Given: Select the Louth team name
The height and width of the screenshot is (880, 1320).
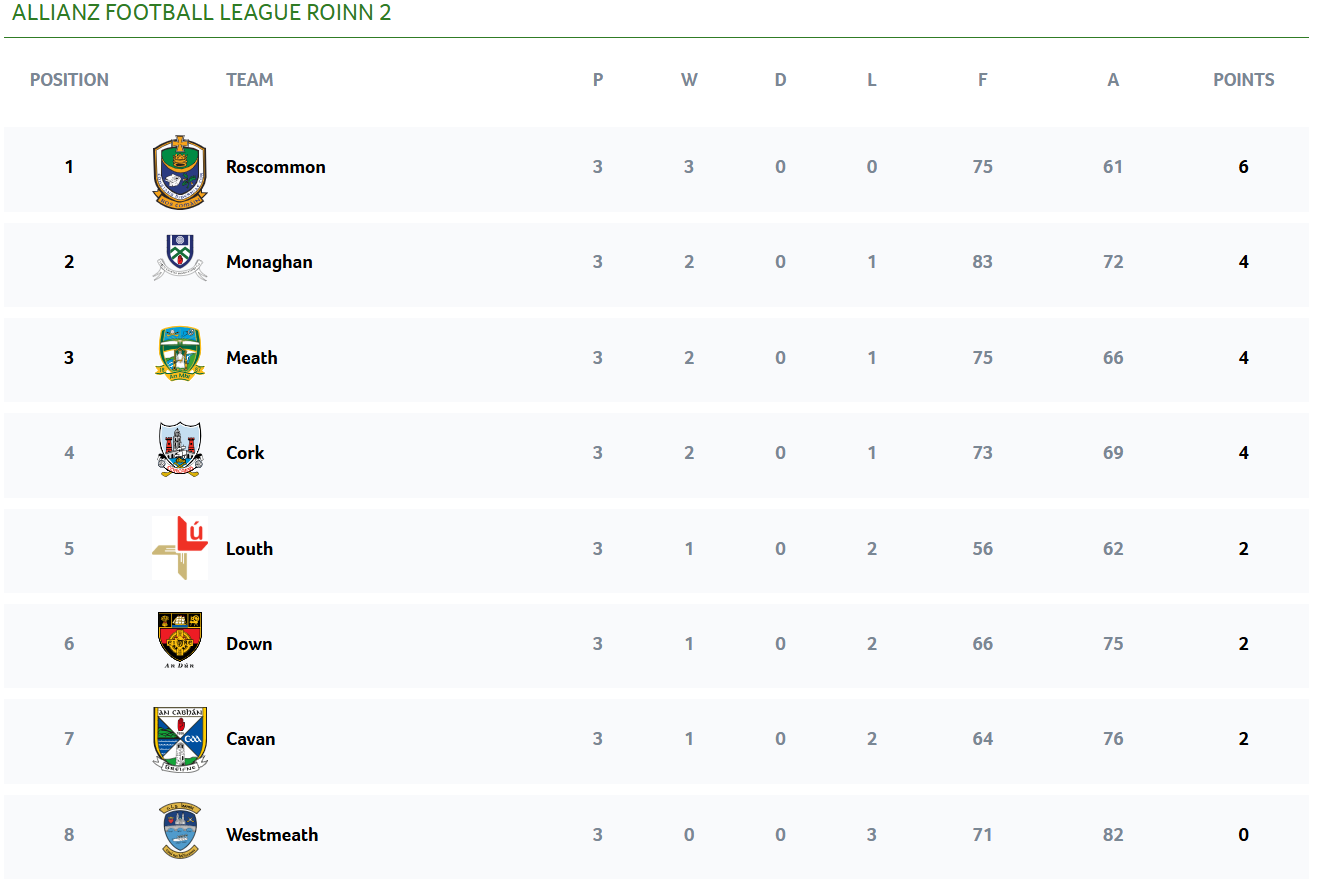Looking at the screenshot, I should pyautogui.click(x=249, y=549).
